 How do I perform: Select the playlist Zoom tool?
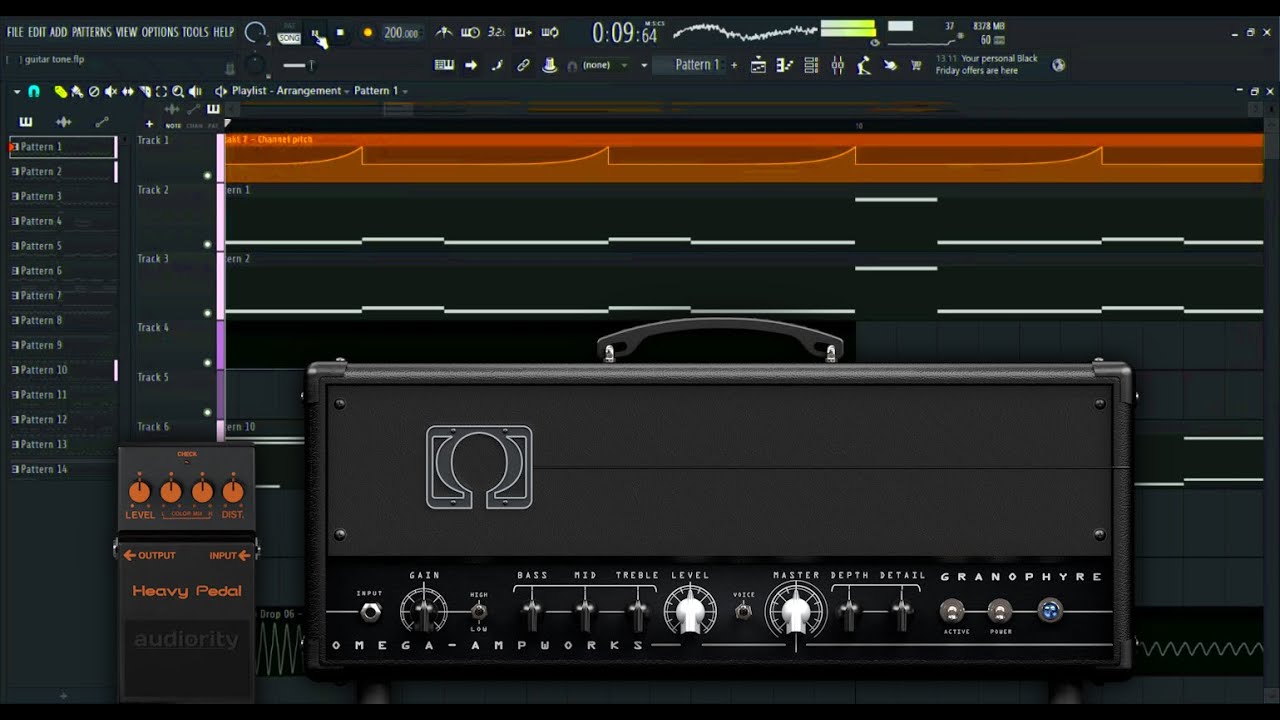(178, 92)
